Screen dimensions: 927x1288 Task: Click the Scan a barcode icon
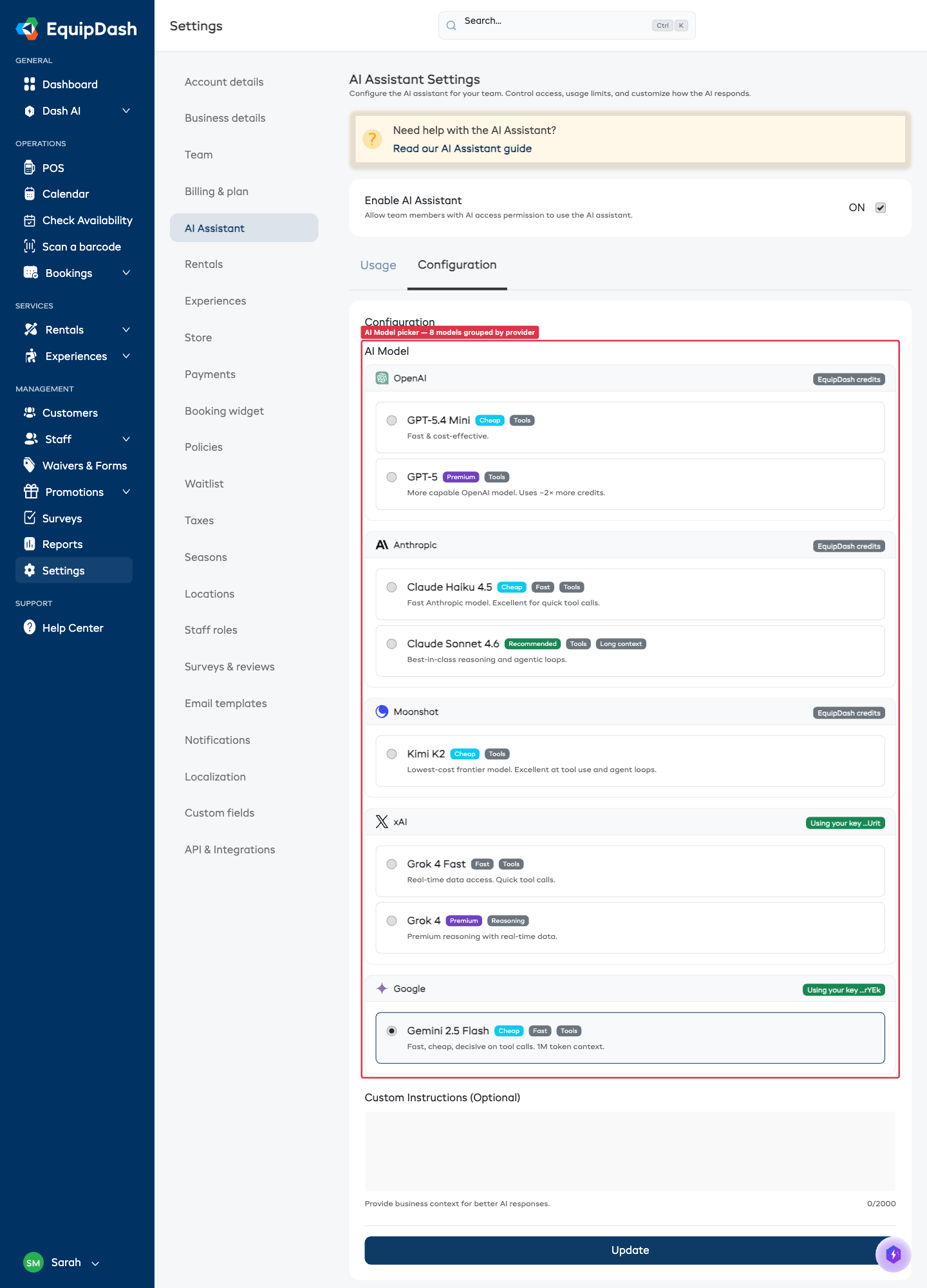[30, 247]
